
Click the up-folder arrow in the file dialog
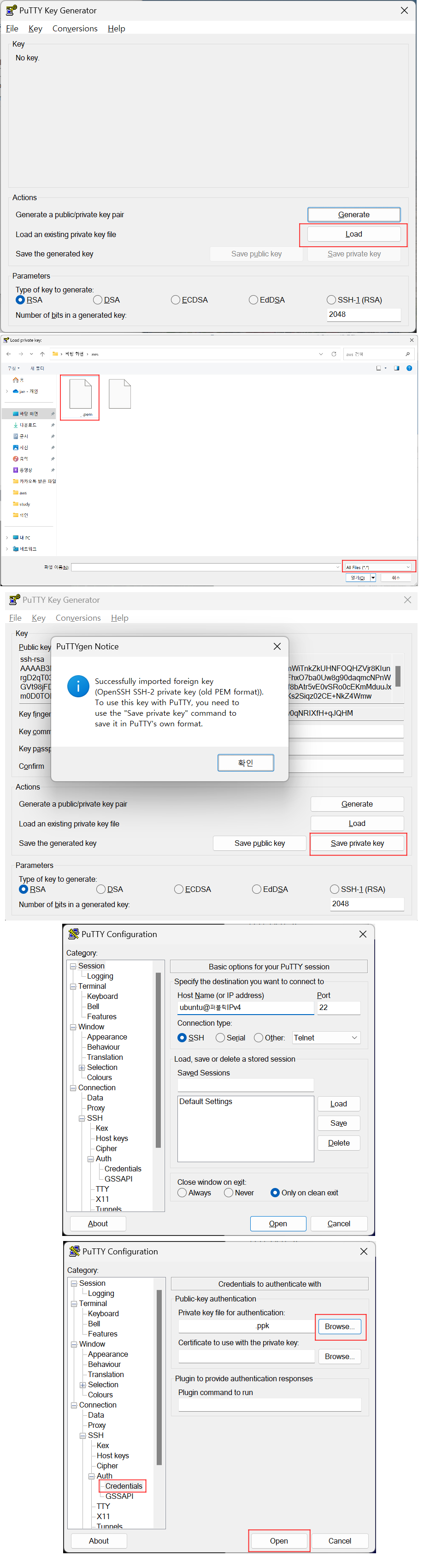(x=42, y=354)
